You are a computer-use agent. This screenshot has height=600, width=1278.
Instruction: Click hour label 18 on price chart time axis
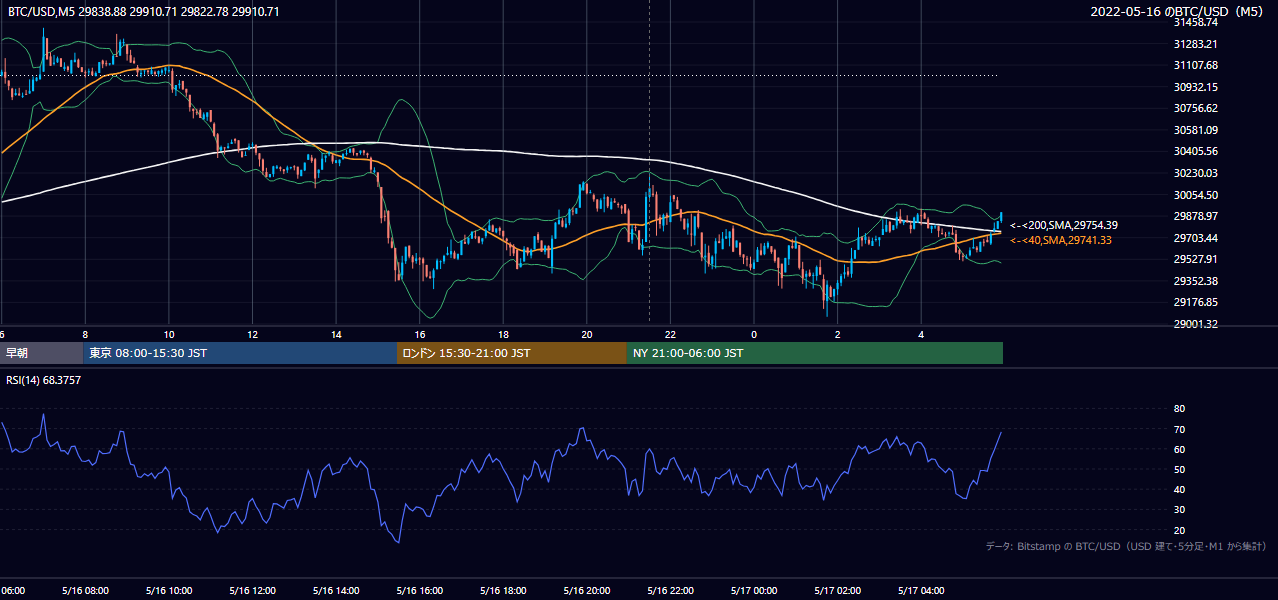[504, 334]
